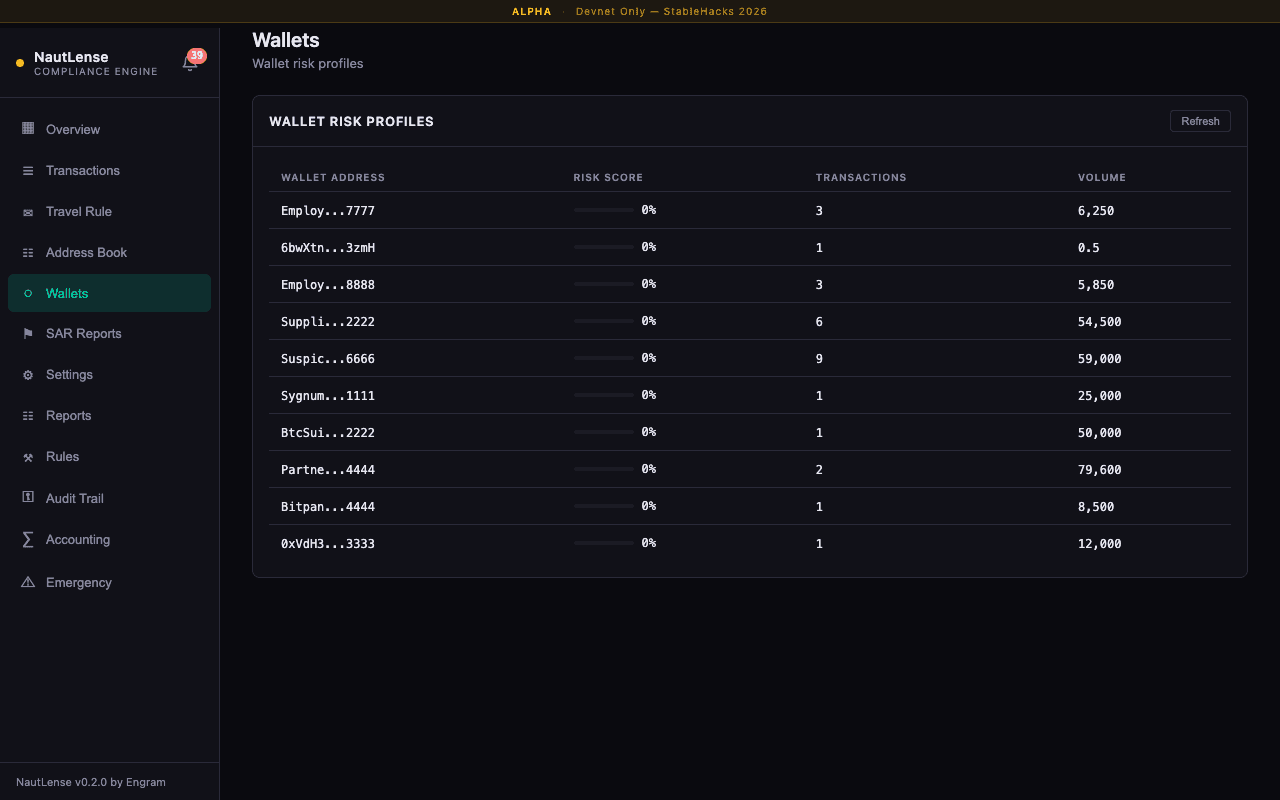
Task: Click the Settings gear icon
Action: (x=27, y=374)
